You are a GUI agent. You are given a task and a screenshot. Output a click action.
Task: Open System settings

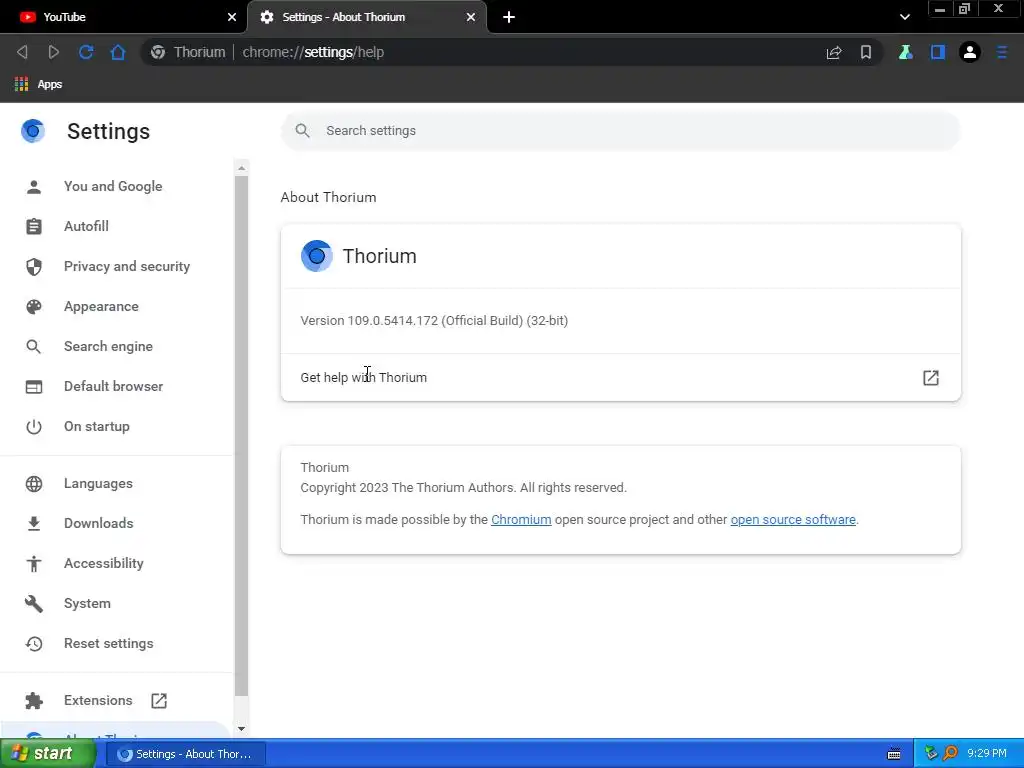87,603
